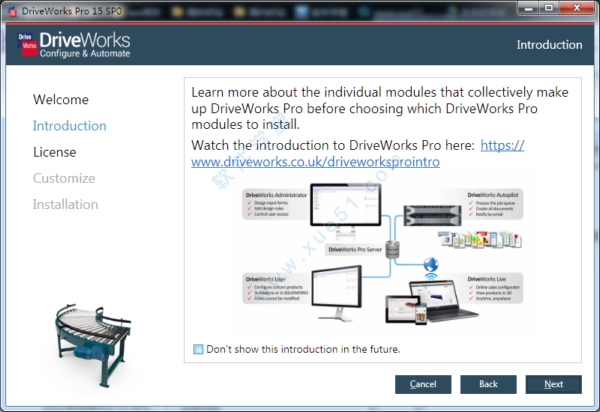Click the DriveWorks Pro title bar icon

point(12,11)
